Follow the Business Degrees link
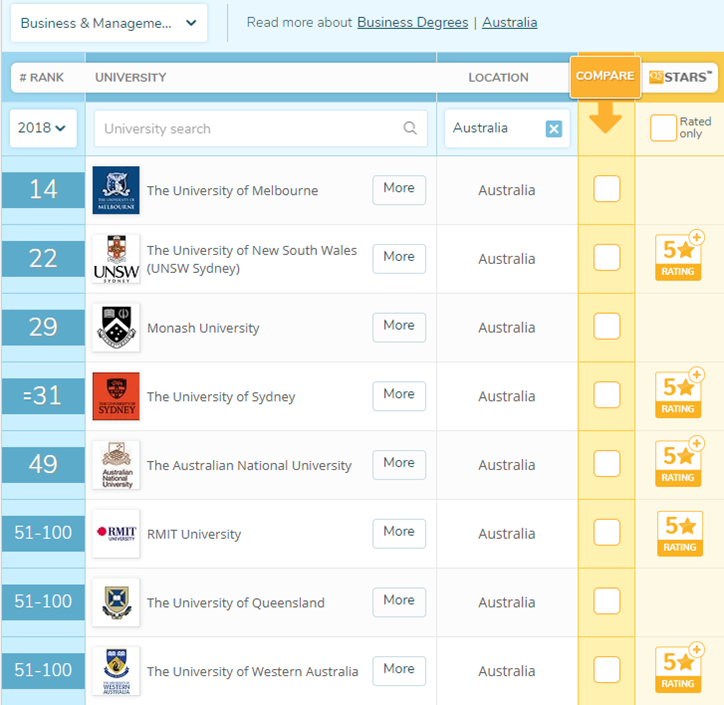This screenshot has width=724, height=705. 412,22
